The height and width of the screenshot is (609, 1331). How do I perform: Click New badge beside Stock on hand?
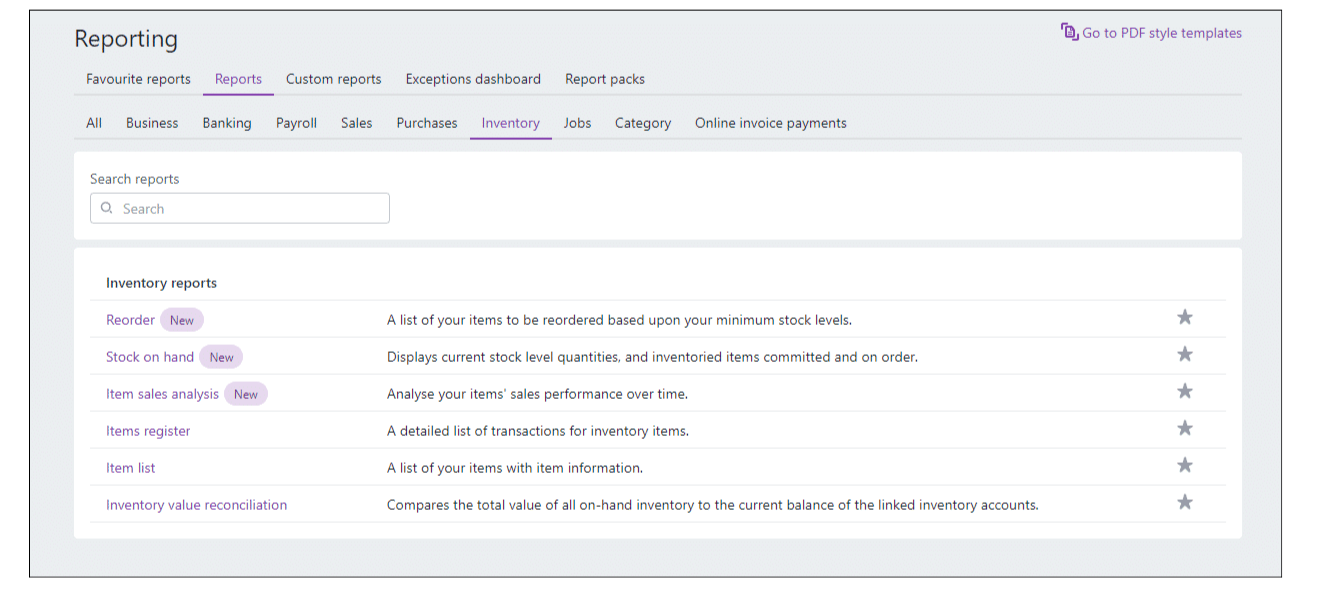[x=221, y=357]
